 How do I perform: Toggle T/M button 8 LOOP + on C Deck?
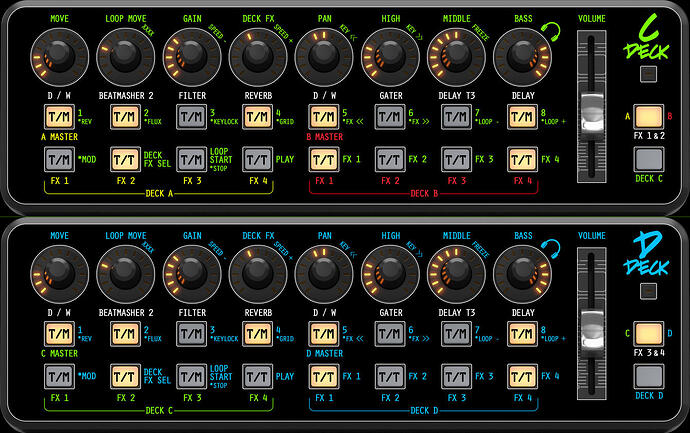pyautogui.click(x=523, y=117)
